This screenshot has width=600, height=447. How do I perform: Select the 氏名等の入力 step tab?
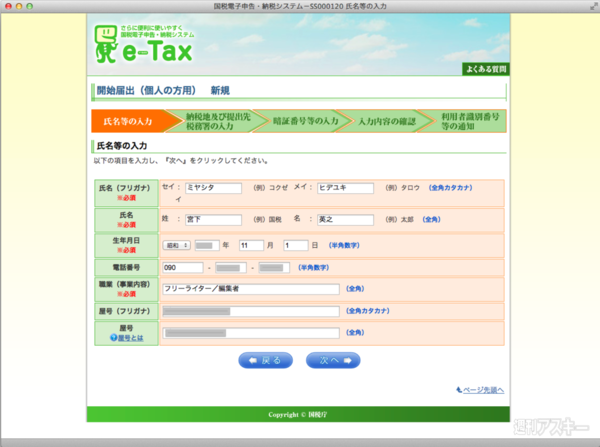132,121
